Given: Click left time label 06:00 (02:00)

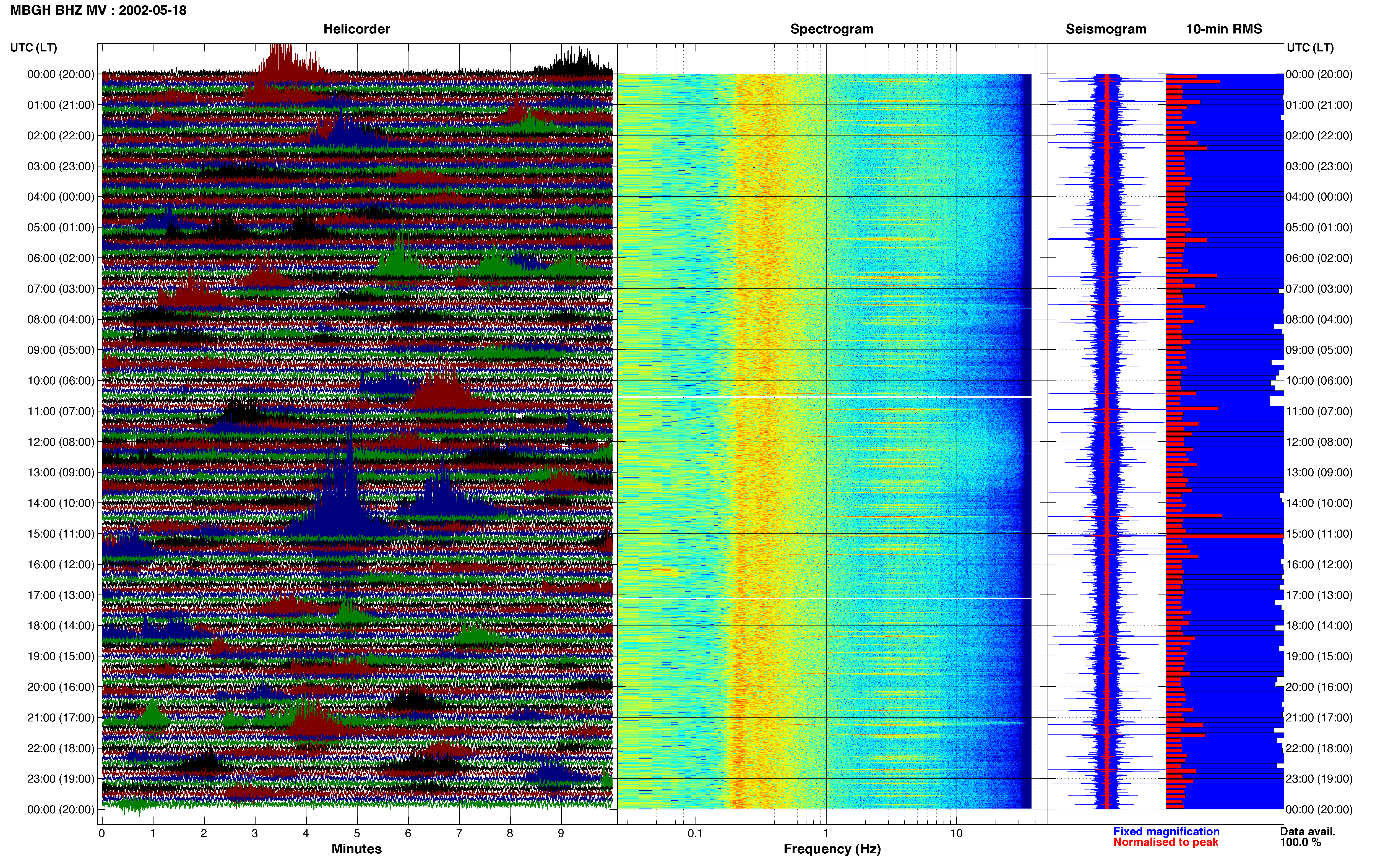Looking at the screenshot, I should point(61,258).
